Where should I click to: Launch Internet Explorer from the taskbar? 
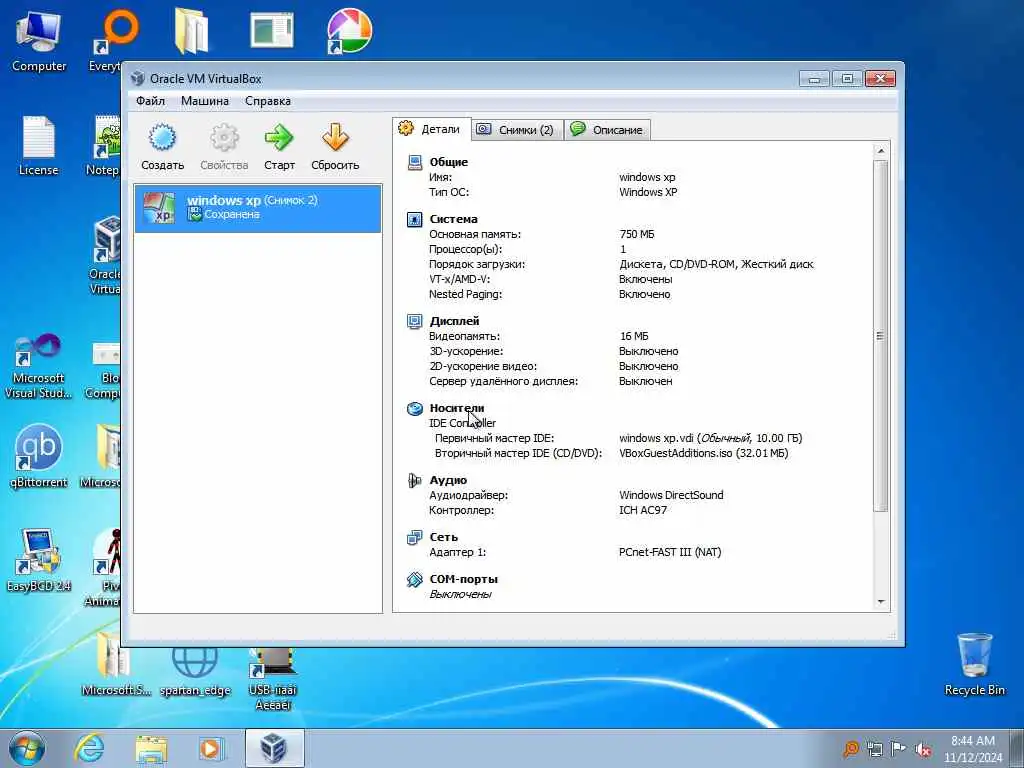pyautogui.click(x=89, y=748)
